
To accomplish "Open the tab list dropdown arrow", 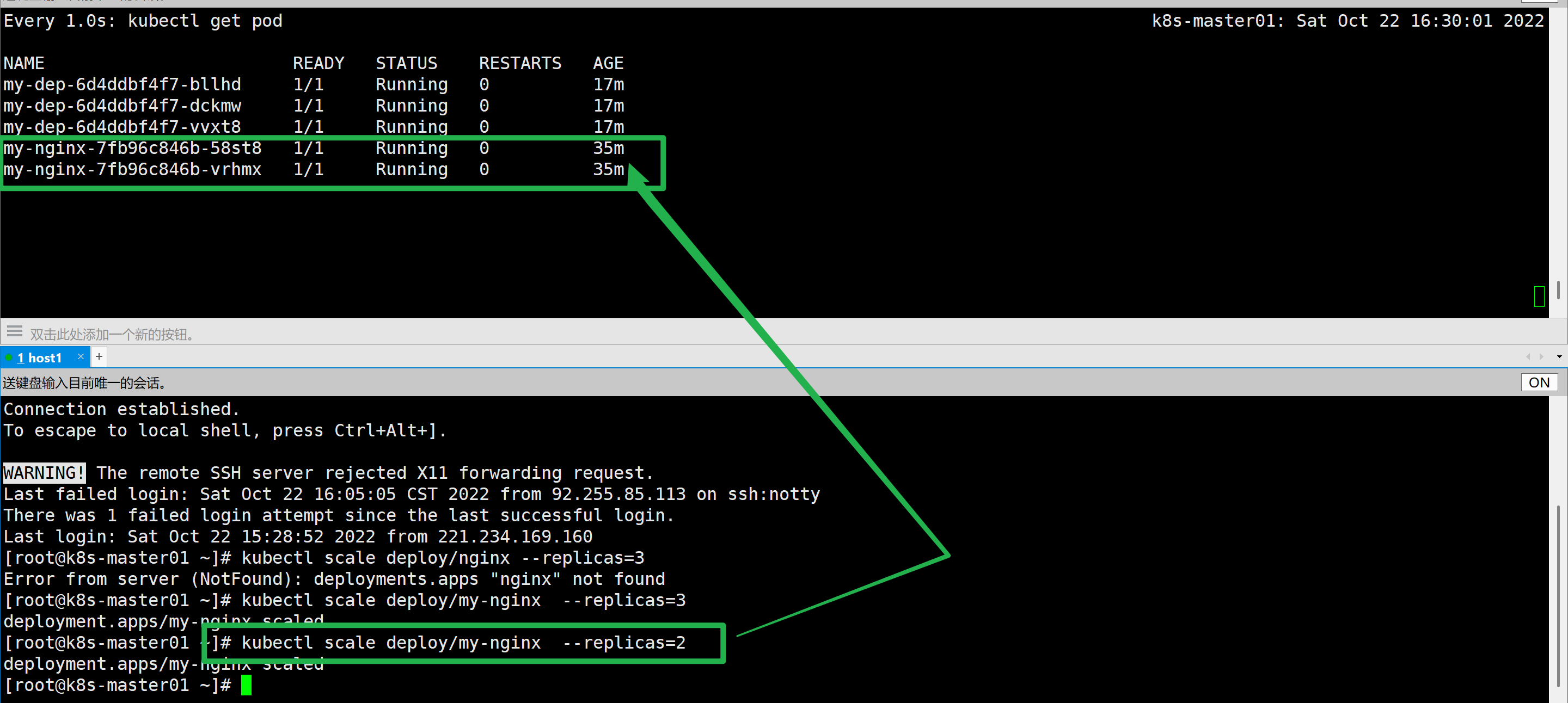I will click(x=1559, y=357).
